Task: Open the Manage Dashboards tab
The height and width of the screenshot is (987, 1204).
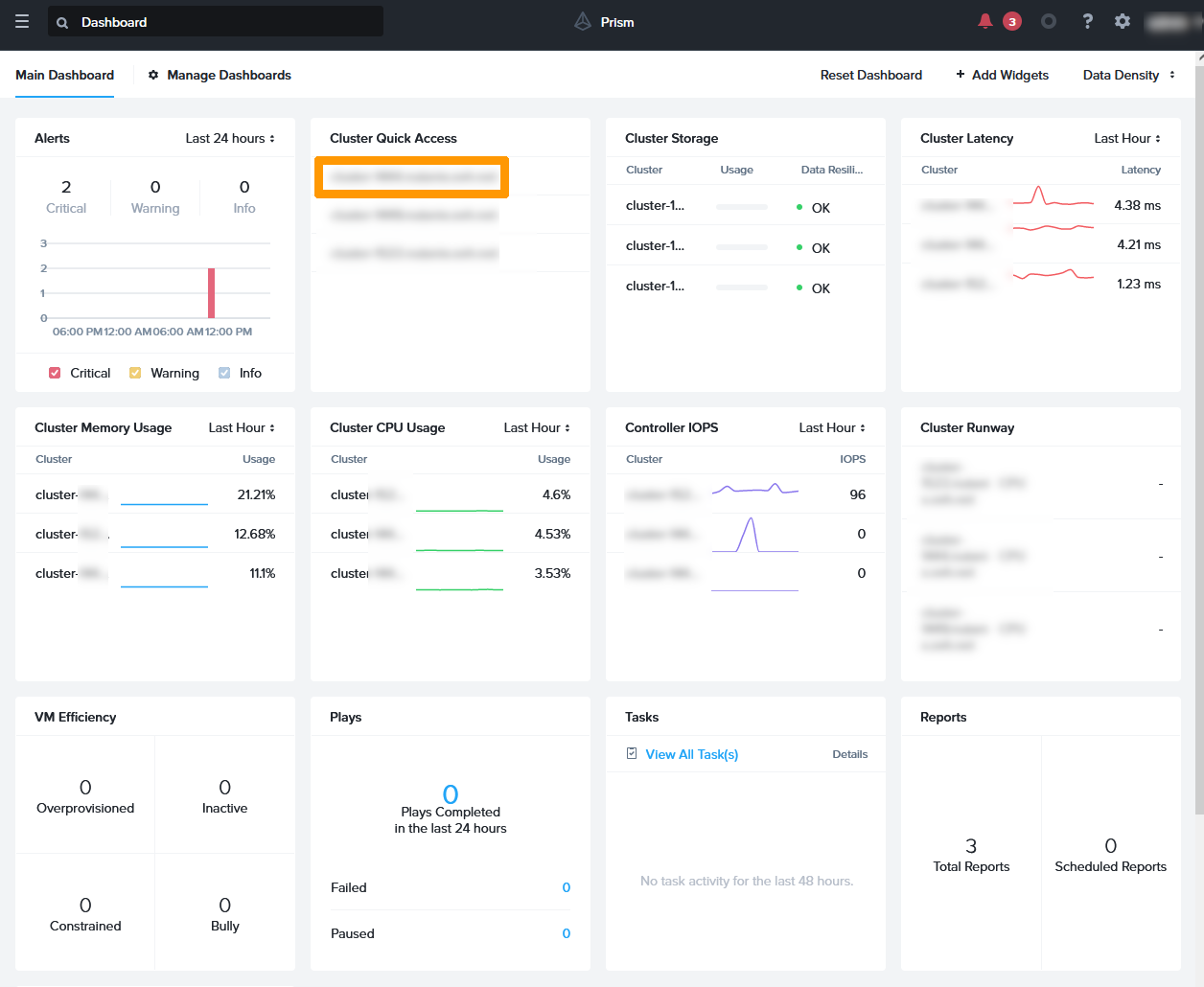Action: pyautogui.click(x=228, y=75)
